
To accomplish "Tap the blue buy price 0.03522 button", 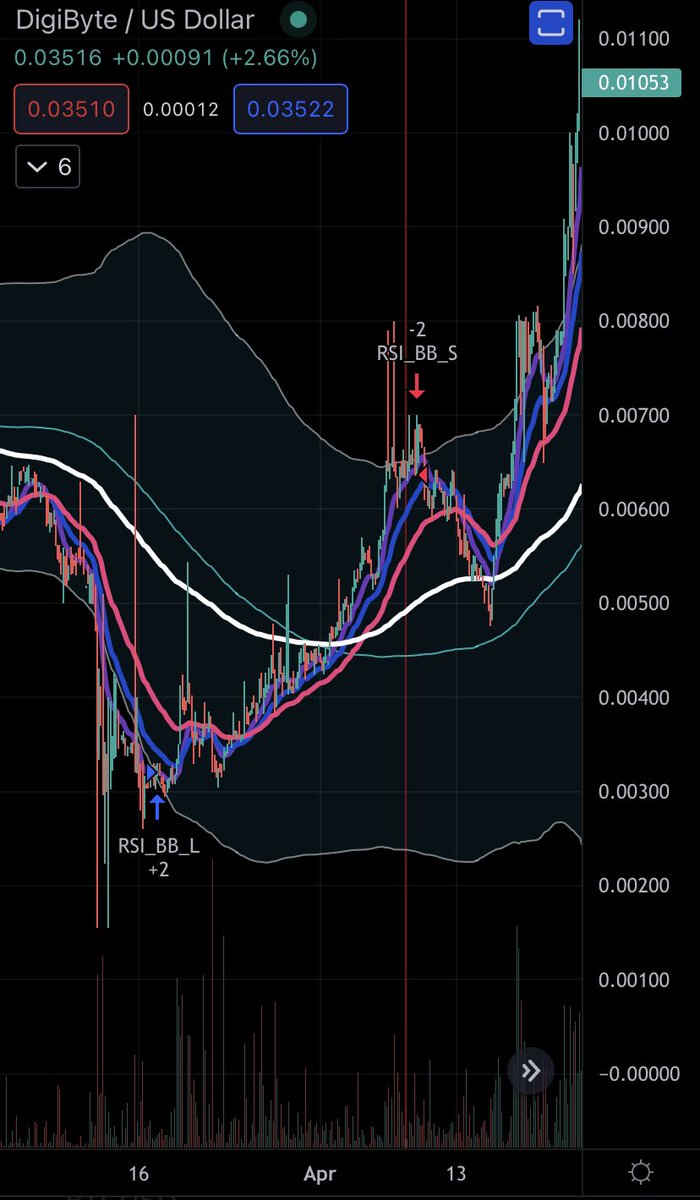I will (x=291, y=109).
